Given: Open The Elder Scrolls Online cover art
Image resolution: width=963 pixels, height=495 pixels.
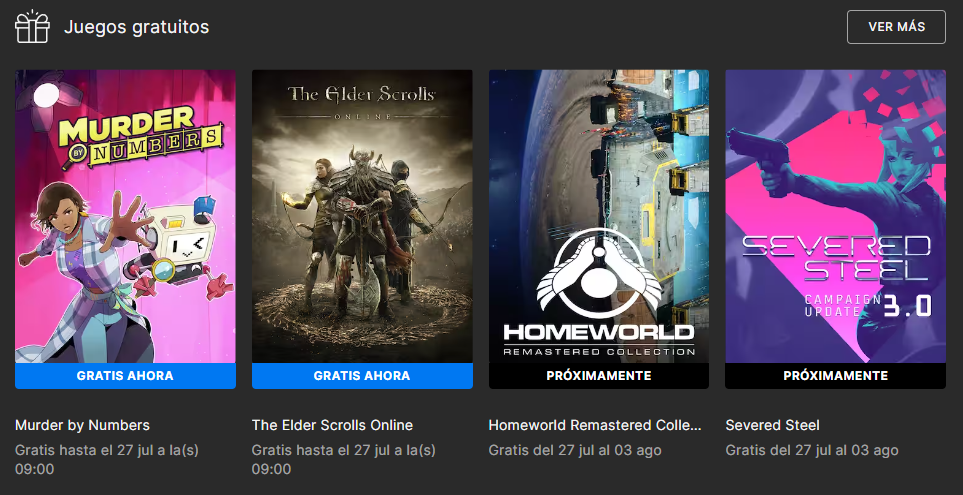Looking at the screenshot, I should [362, 216].
